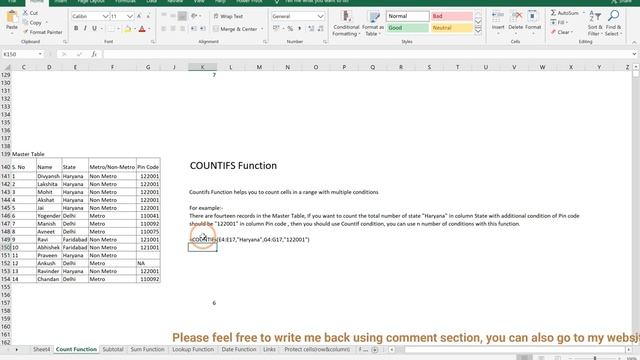Cut the selection with scissors icon
This screenshot has width=640, height=360.
coord(30,13)
